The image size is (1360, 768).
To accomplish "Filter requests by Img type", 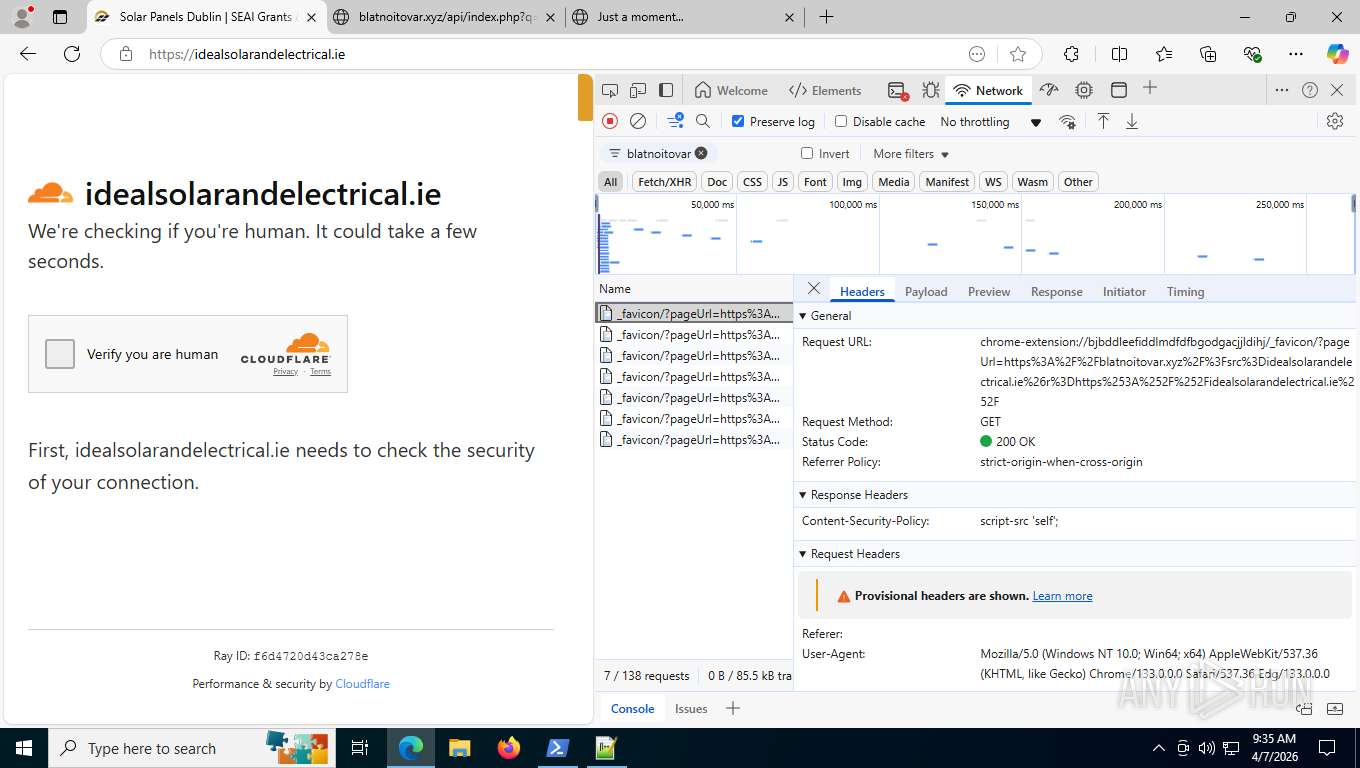I will point(852,182).
